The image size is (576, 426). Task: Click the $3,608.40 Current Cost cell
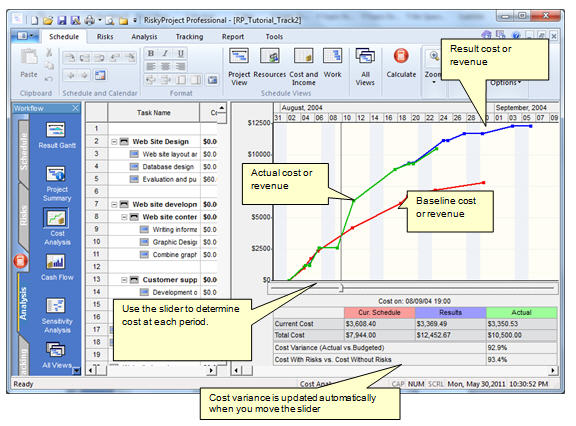point(379,324)
